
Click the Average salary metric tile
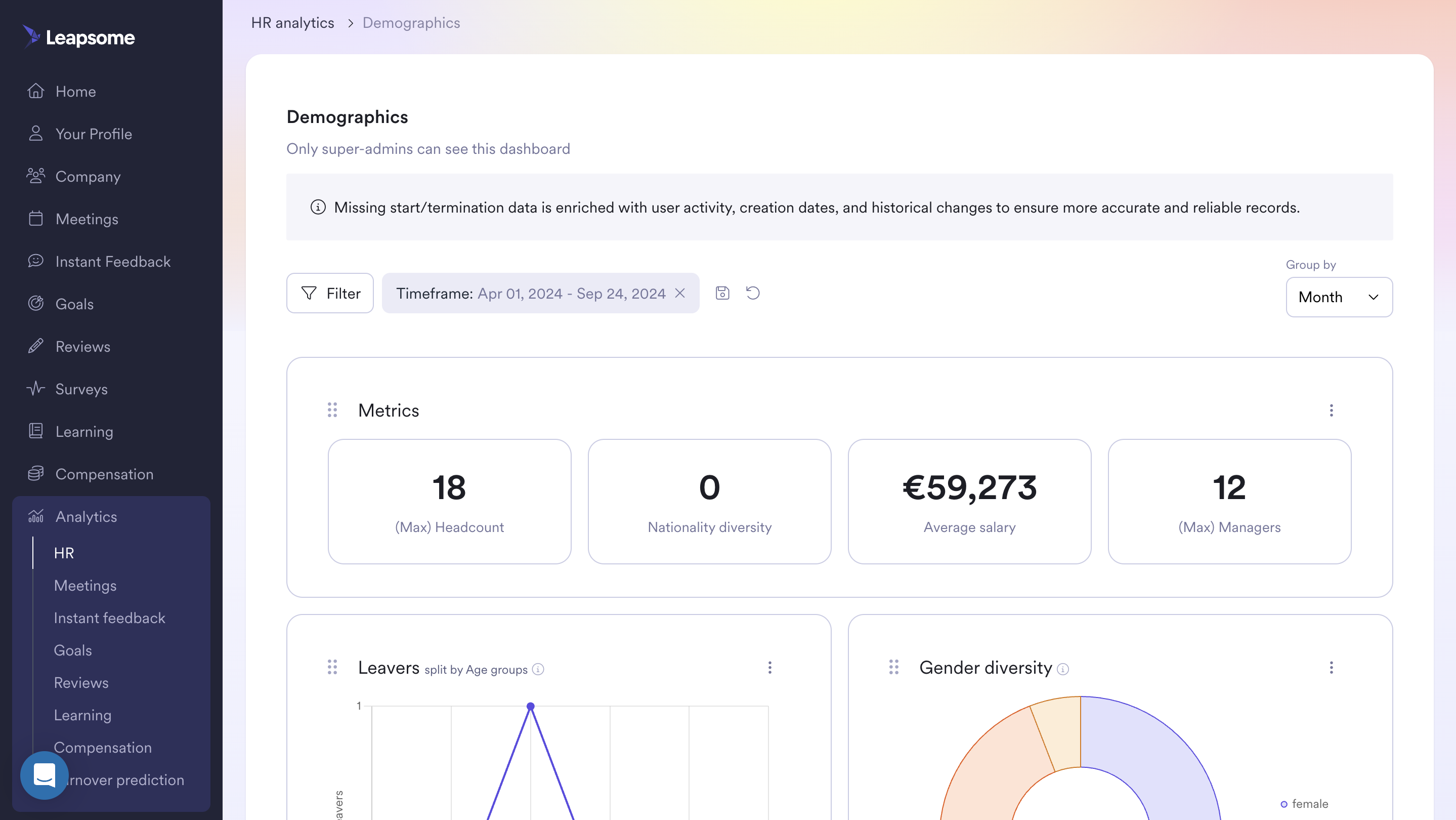(x=969, y=502)
